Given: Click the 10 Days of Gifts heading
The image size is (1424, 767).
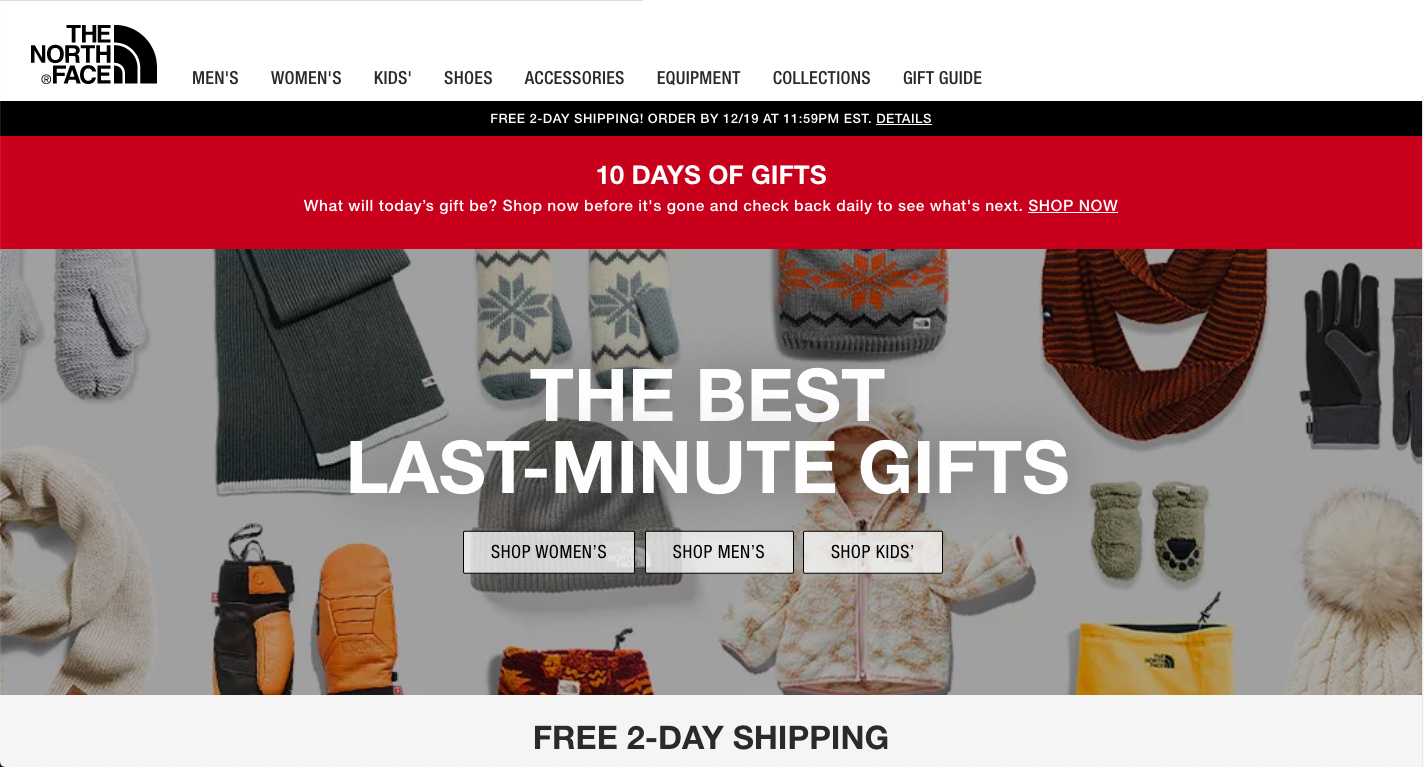Looking at the screenshot, I should (x=711, y=175).
